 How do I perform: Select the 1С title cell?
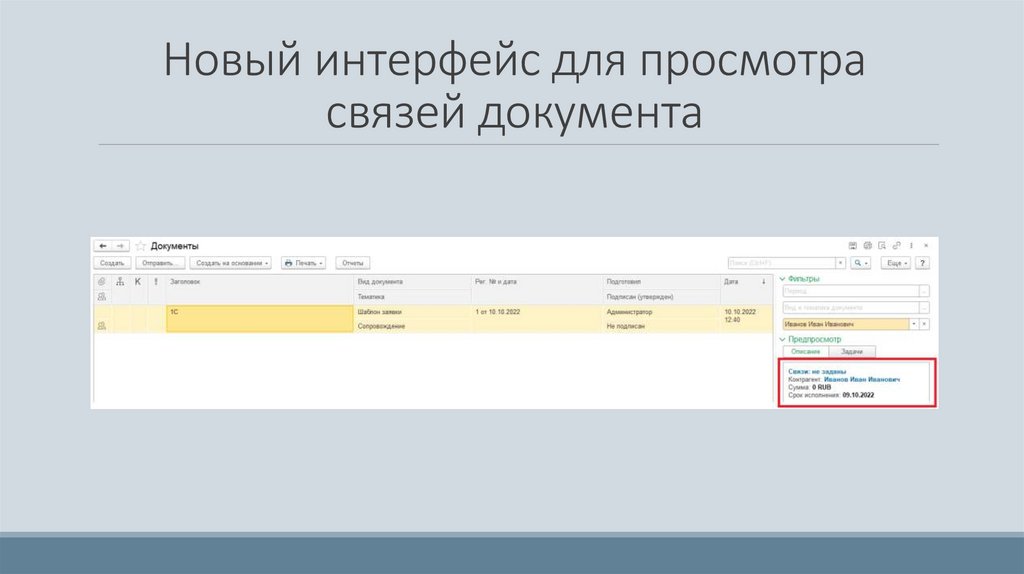(x=260, y=319)
